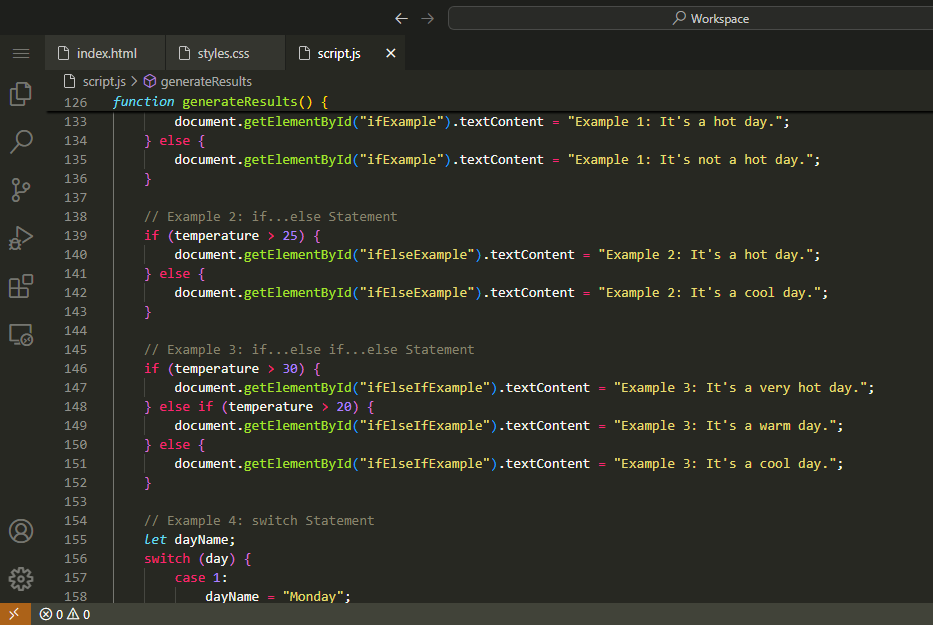Go forward using the right arrow
This screenshot has width=933, height=625.
[428, 18]
